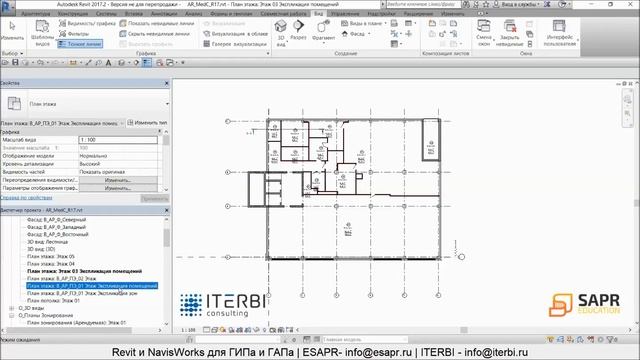Open detail level on view control bar

tap(207, 330)
